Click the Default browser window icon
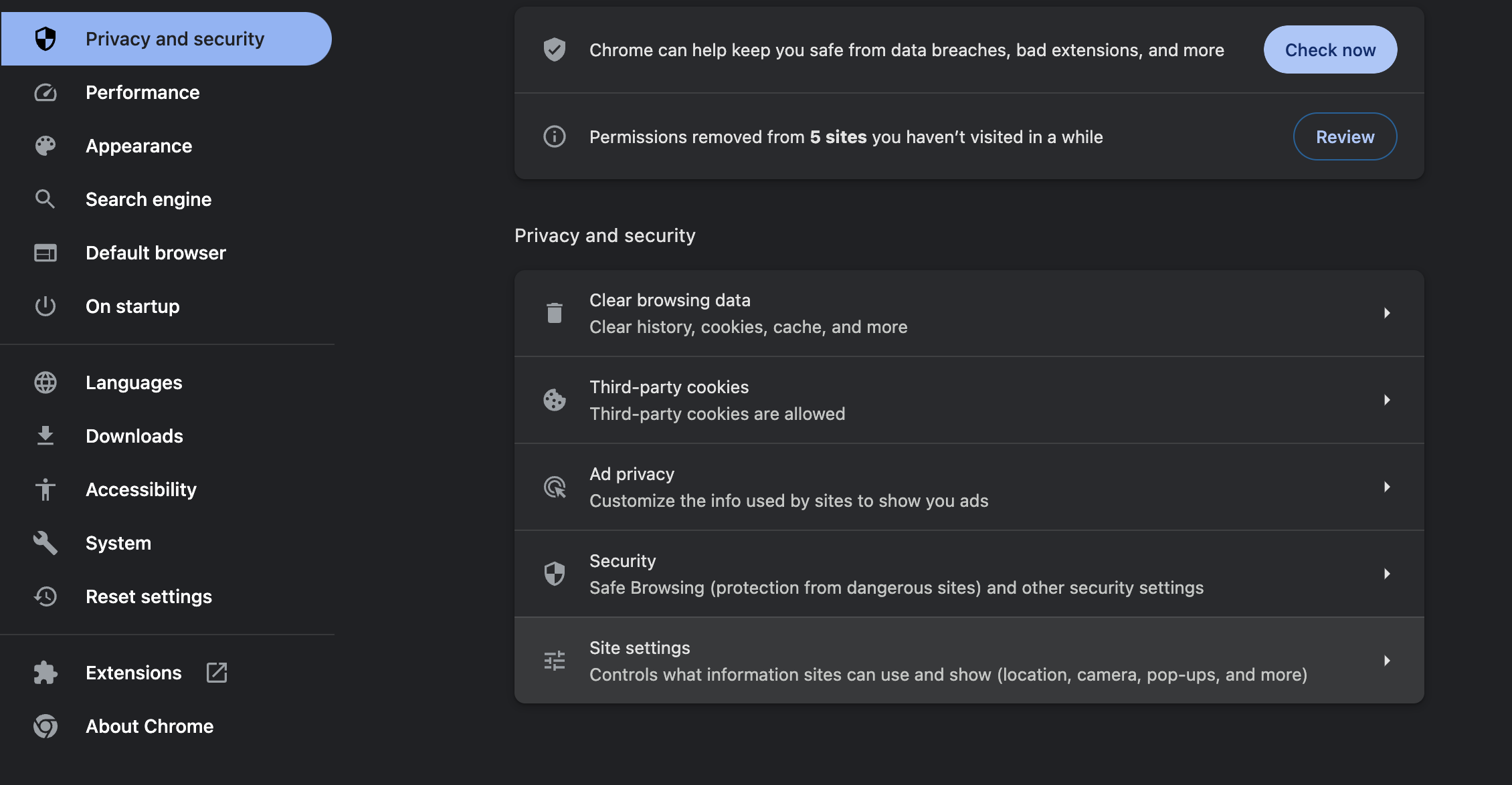The image size is (1512, 785). click(45, 253)
